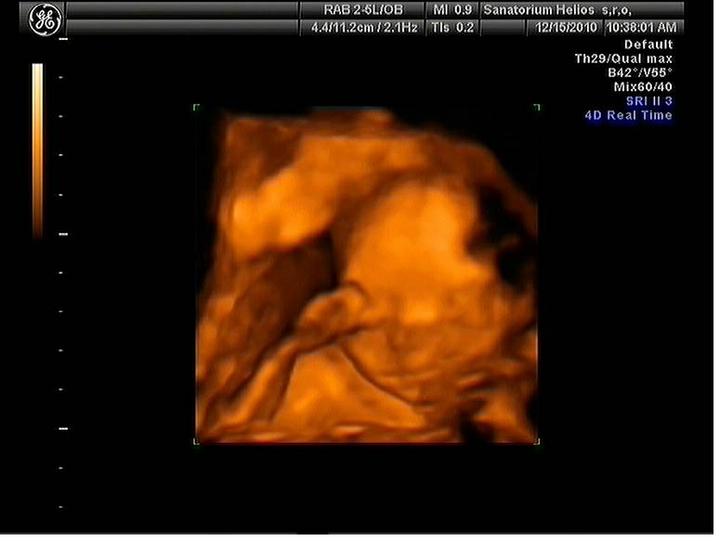
Task: Select the Default preset label
Action: click(x=648, y=45)
